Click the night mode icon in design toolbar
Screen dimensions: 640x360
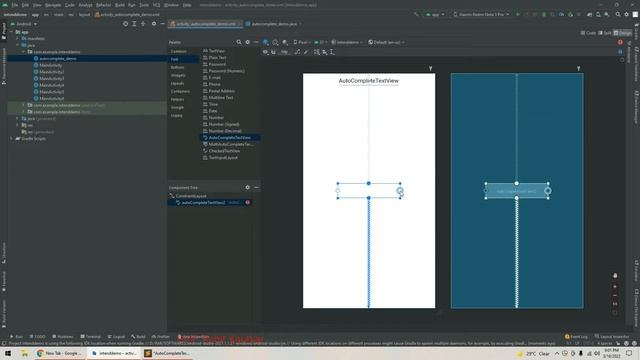[285, 42]
